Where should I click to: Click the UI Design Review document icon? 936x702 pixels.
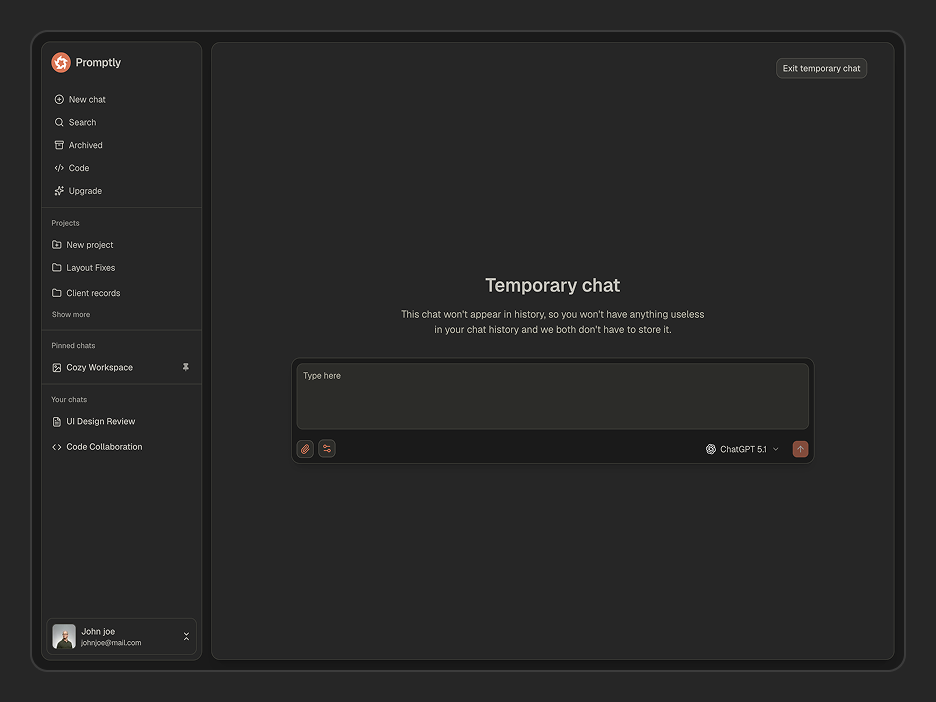(57, 422)
